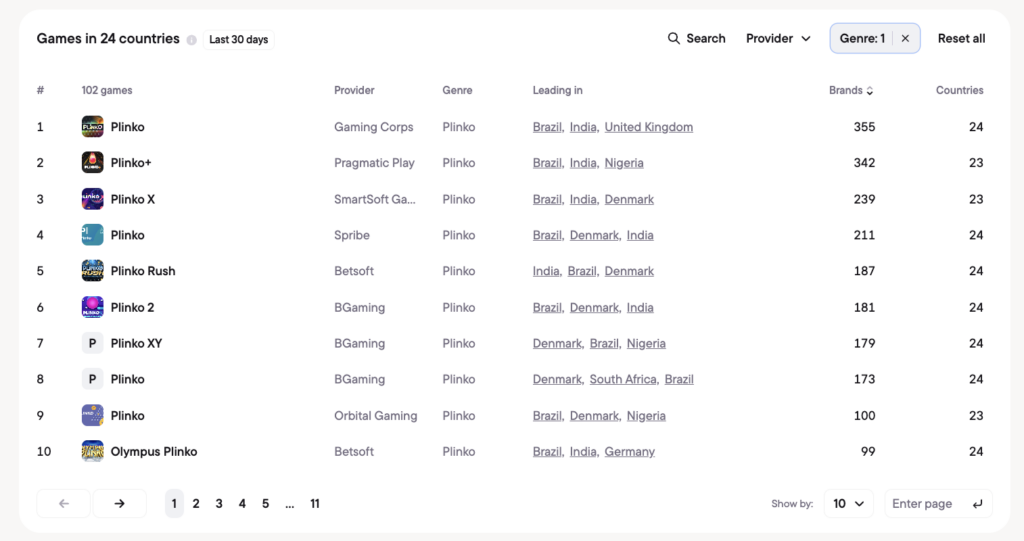Go to page 11

click(315, 504)
